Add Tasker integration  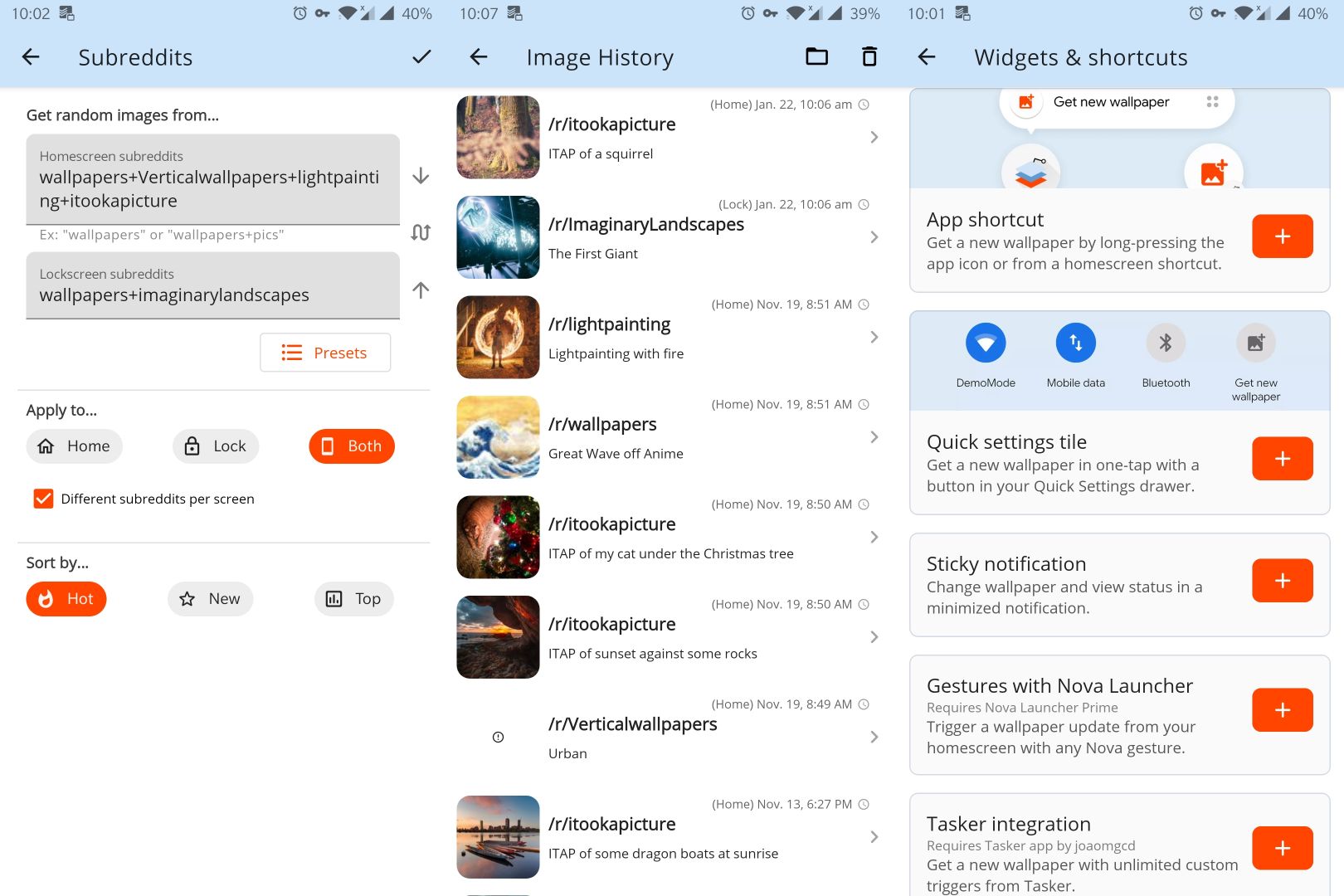click(1283, 848)
